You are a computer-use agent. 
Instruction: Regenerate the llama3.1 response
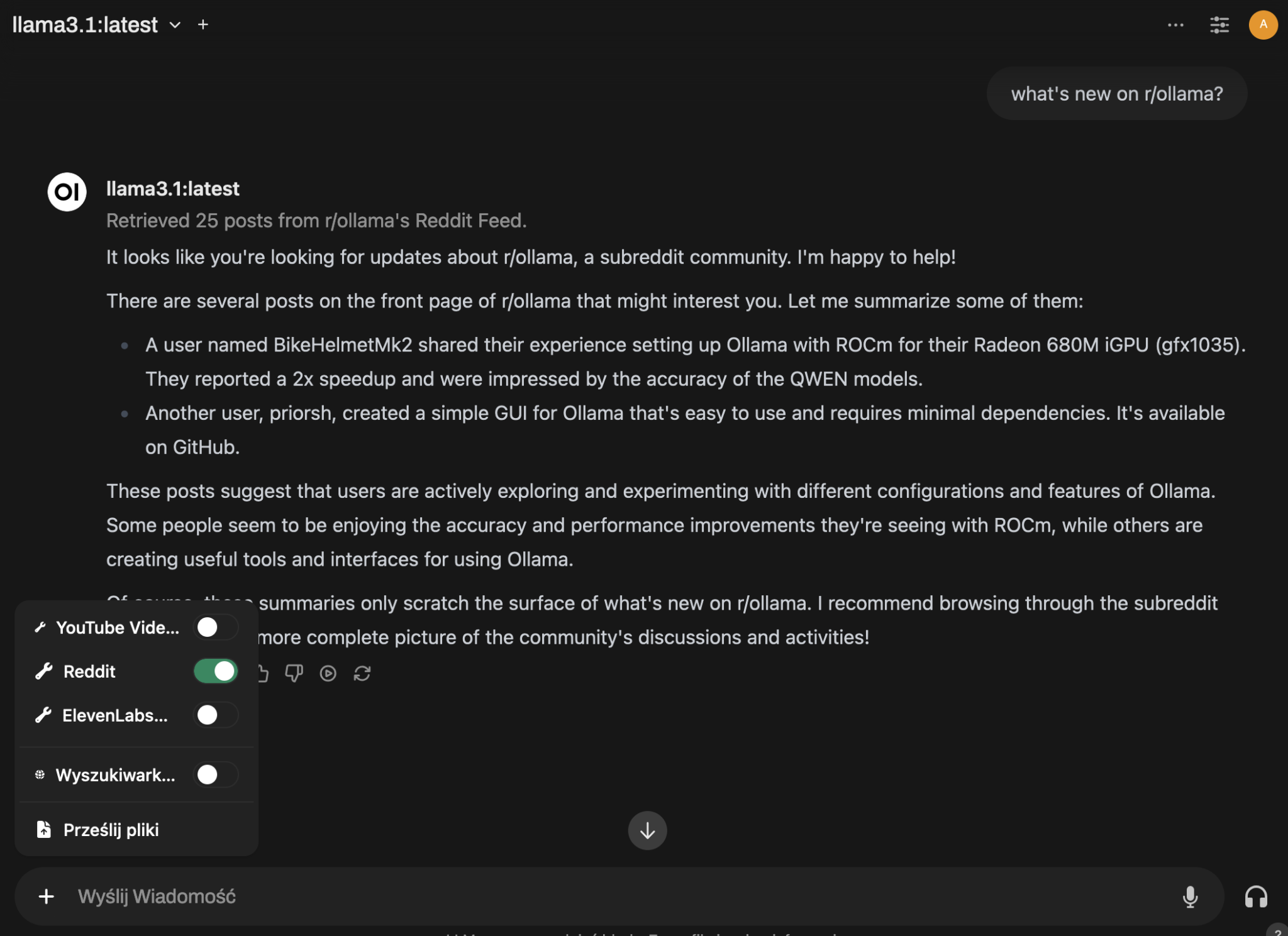362,673
